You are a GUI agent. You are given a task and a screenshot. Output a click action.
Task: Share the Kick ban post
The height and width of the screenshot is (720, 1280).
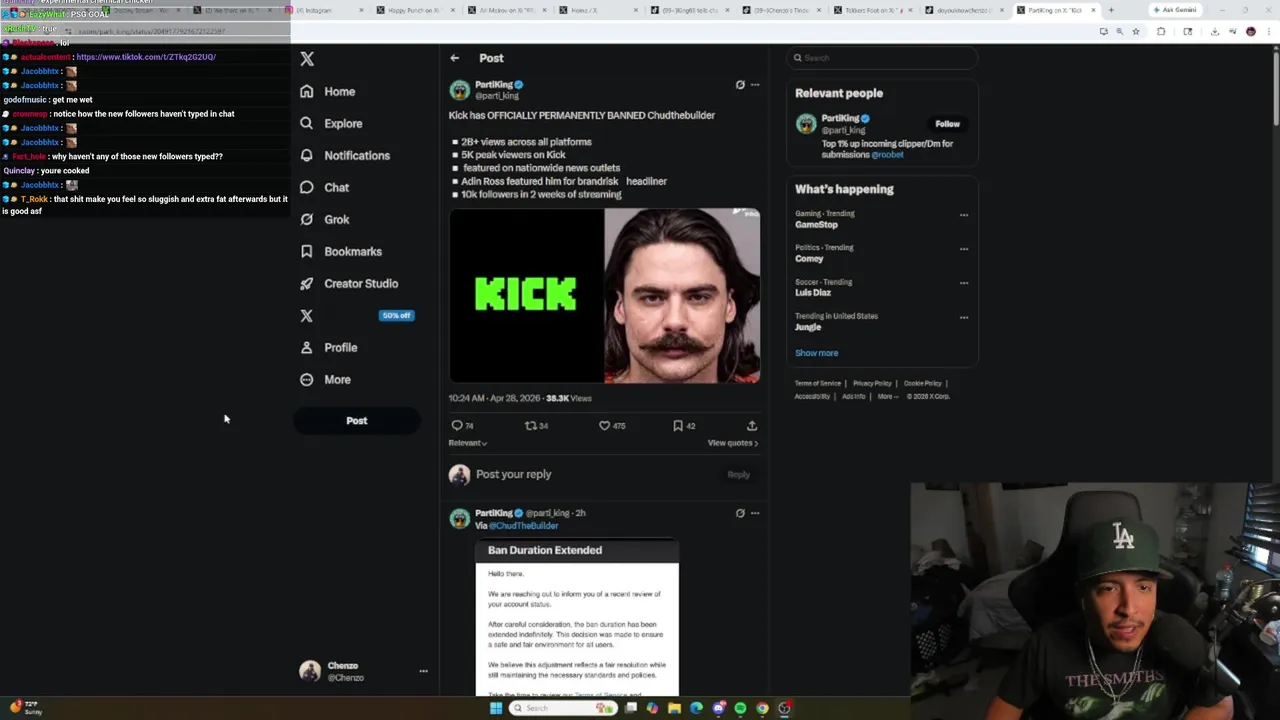tap(752, 425)
